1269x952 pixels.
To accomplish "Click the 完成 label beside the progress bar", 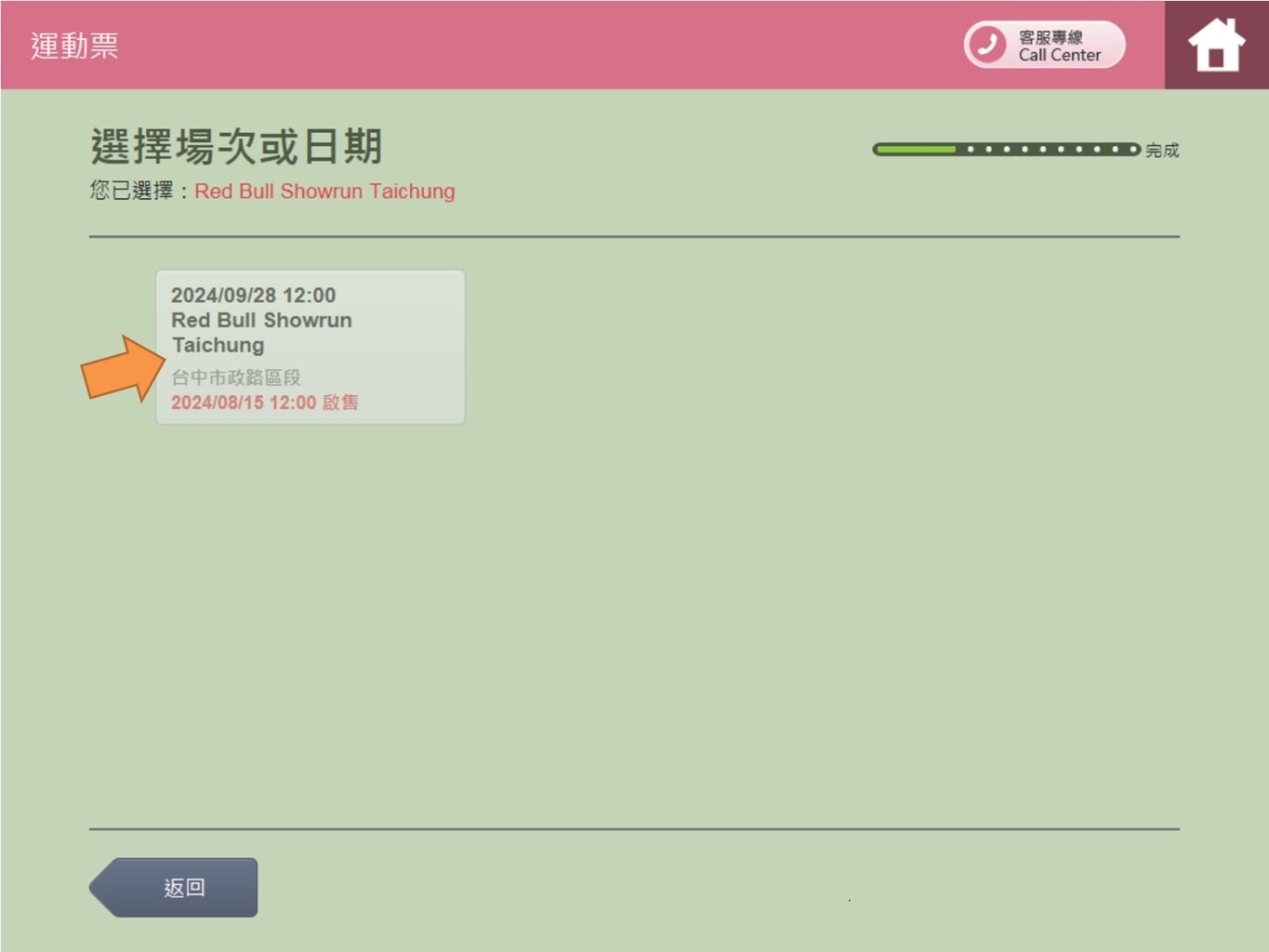I will pyautogui.click(x=1162, y=151).
